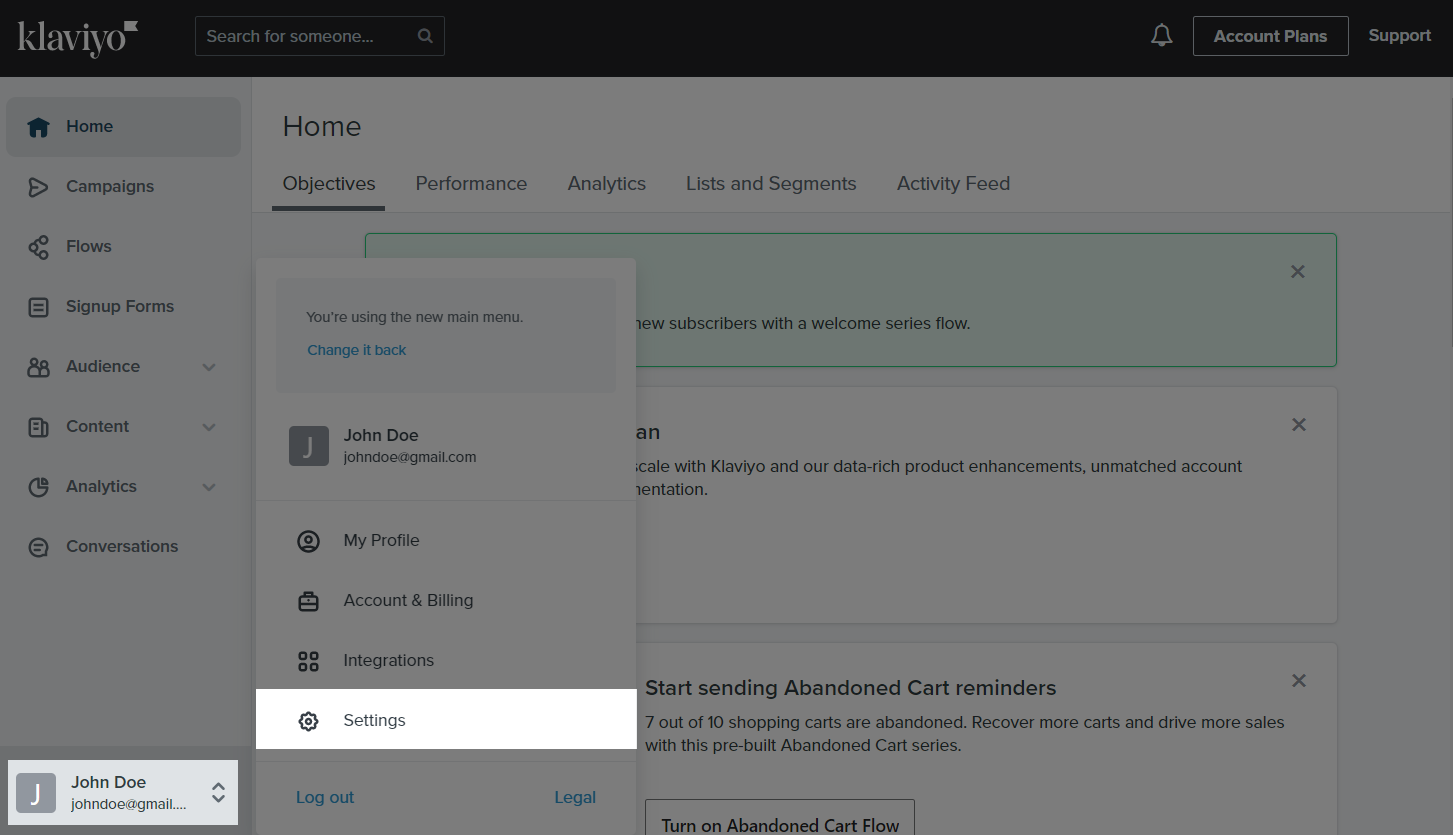
Task: Switch to the Objectives tab
Action: [x=329, y=184]
